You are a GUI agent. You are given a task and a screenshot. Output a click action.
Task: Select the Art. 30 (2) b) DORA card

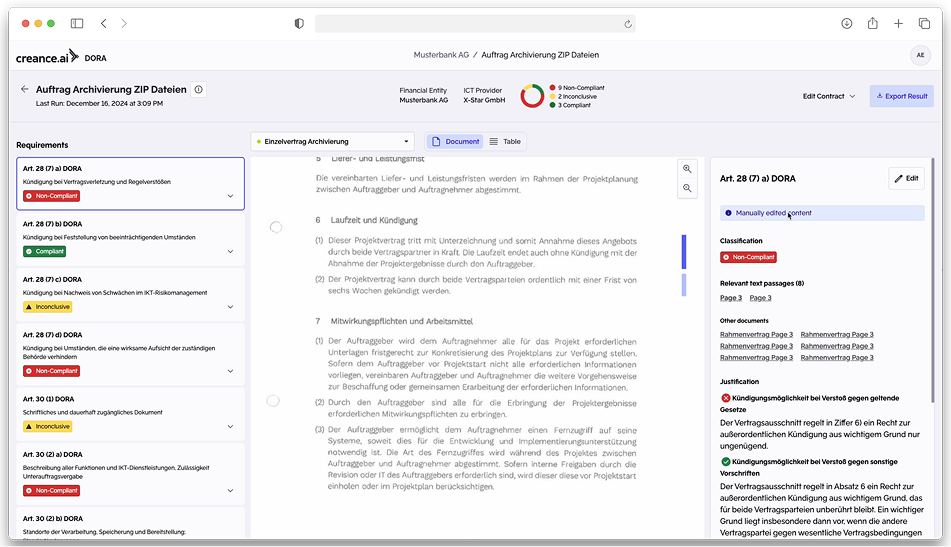coord(130,523)
